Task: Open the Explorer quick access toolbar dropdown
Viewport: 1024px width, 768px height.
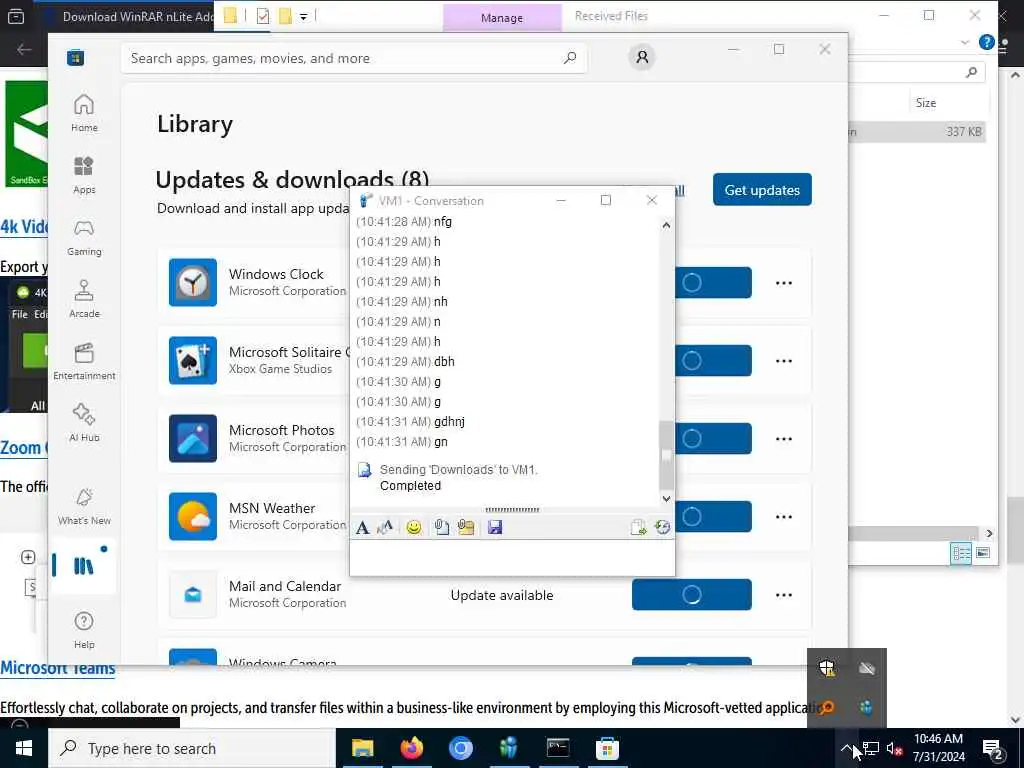Action: [x=304, y=16]
